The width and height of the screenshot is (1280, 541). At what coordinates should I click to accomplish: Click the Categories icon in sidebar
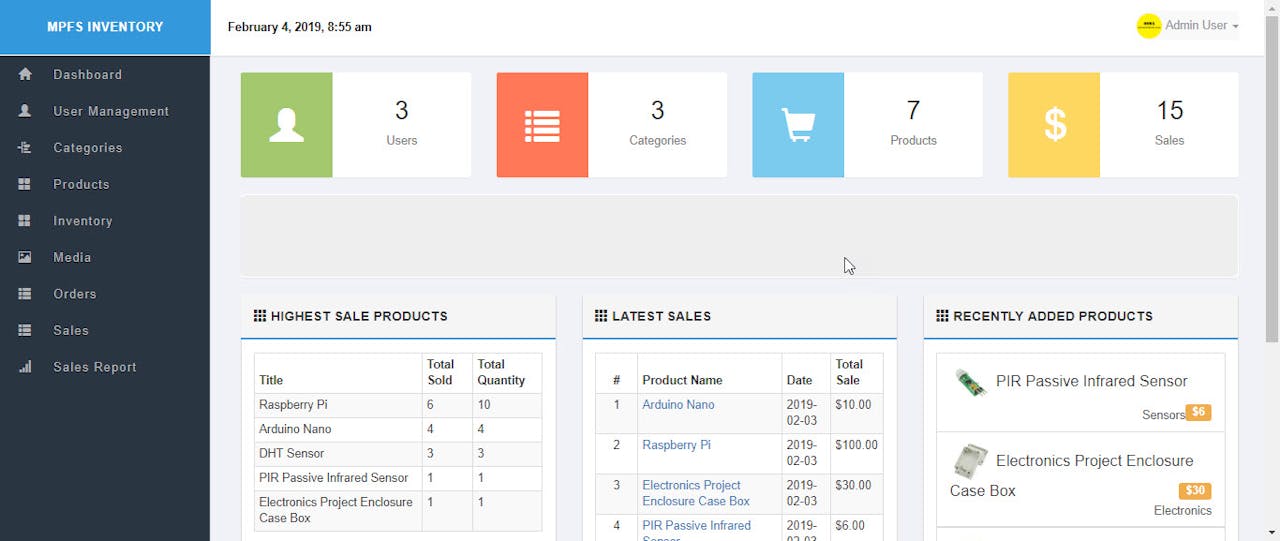point(25,148)
